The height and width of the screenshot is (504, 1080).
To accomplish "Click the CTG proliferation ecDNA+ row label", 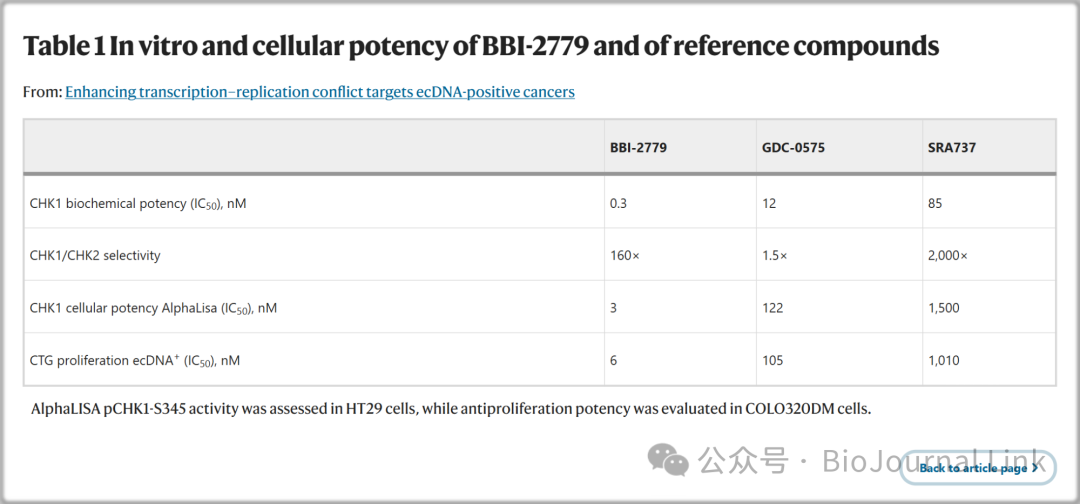I will (x=135, y=360).
